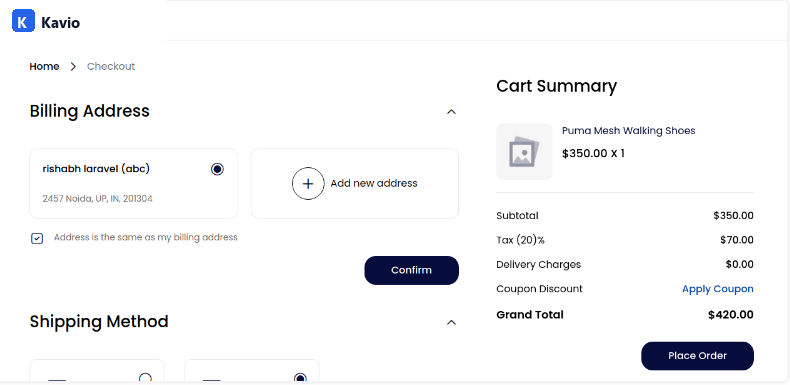Click the breadcrumb arrow after Home

(73, 67)
